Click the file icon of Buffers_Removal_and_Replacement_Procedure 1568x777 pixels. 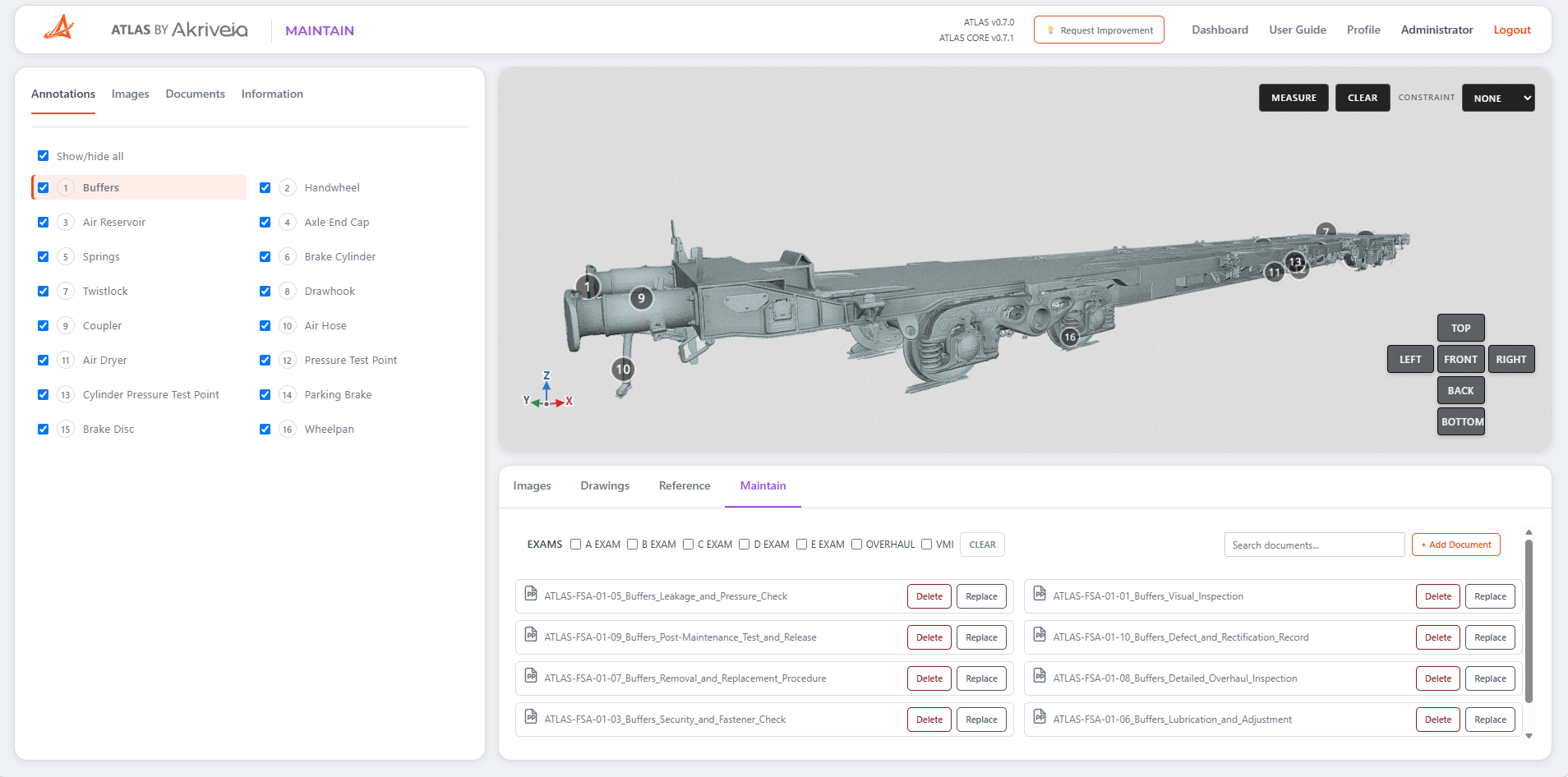pos(532,676)
